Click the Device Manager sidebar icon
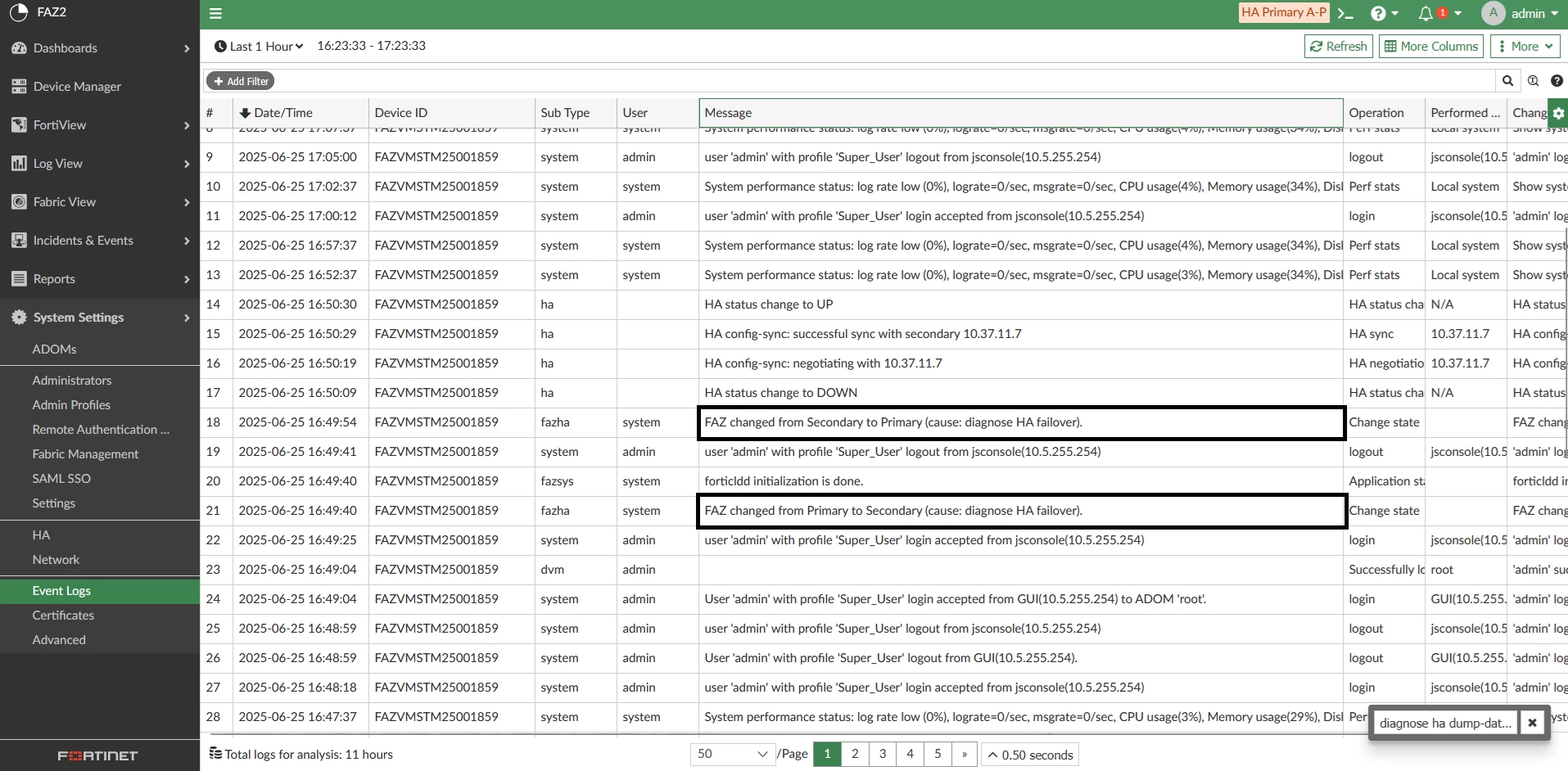Viewport: 1568px width, 771px height. point(19,87)
